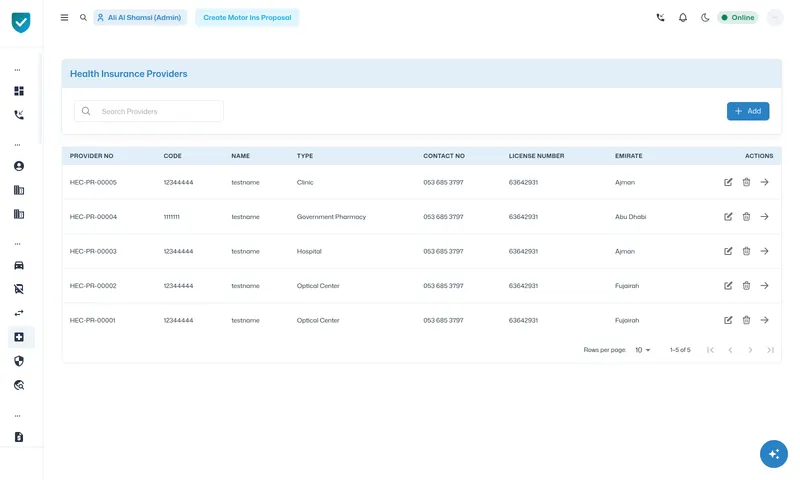Open the phone call icon in the header
Image resolution: width=800 pixels, height=480 pixels.
click(660, 17)
